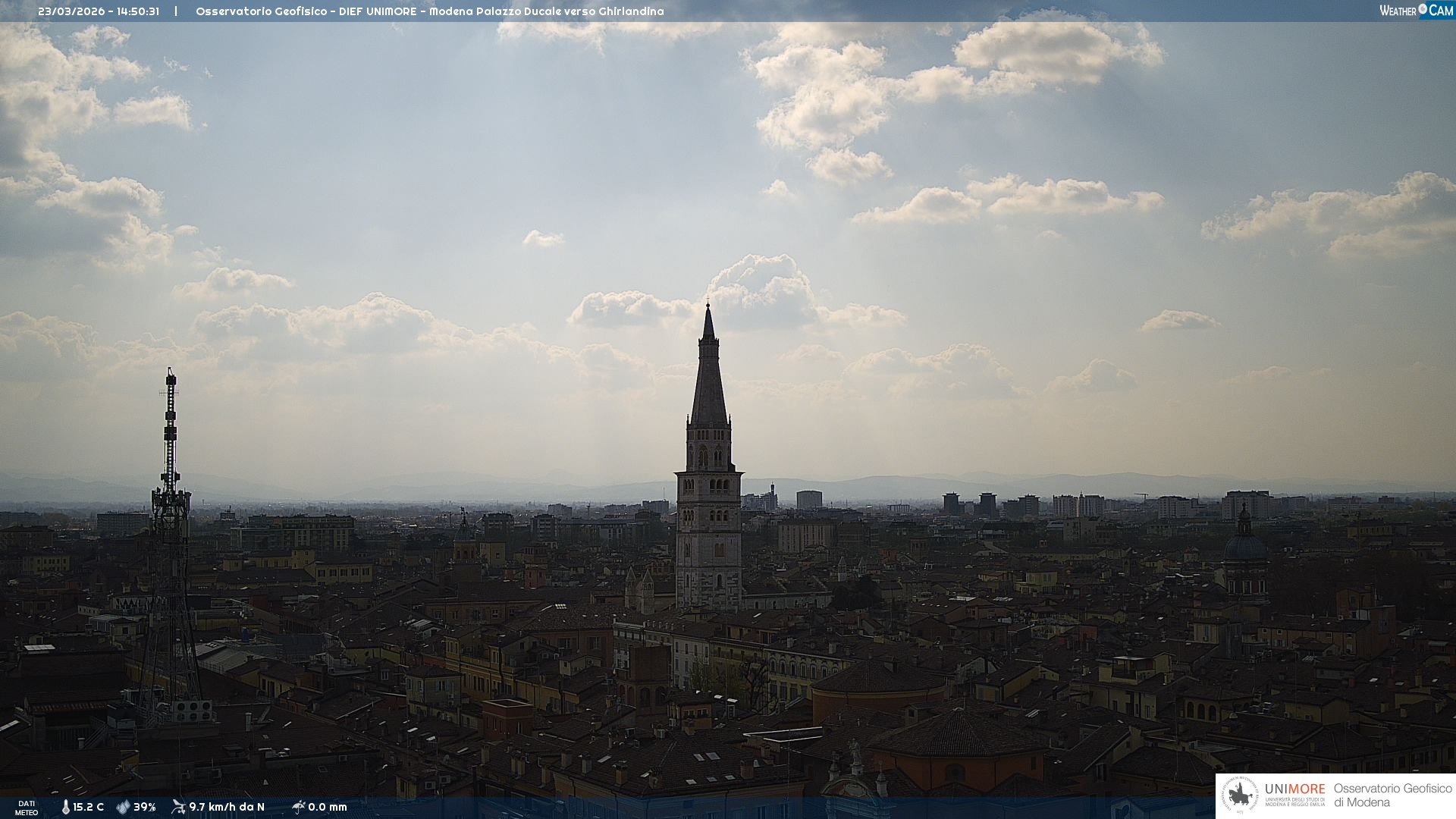The width and height of the screenshot is (1456, 819).
Task: Click the DATI METEO label
Action: pos(27,808)
